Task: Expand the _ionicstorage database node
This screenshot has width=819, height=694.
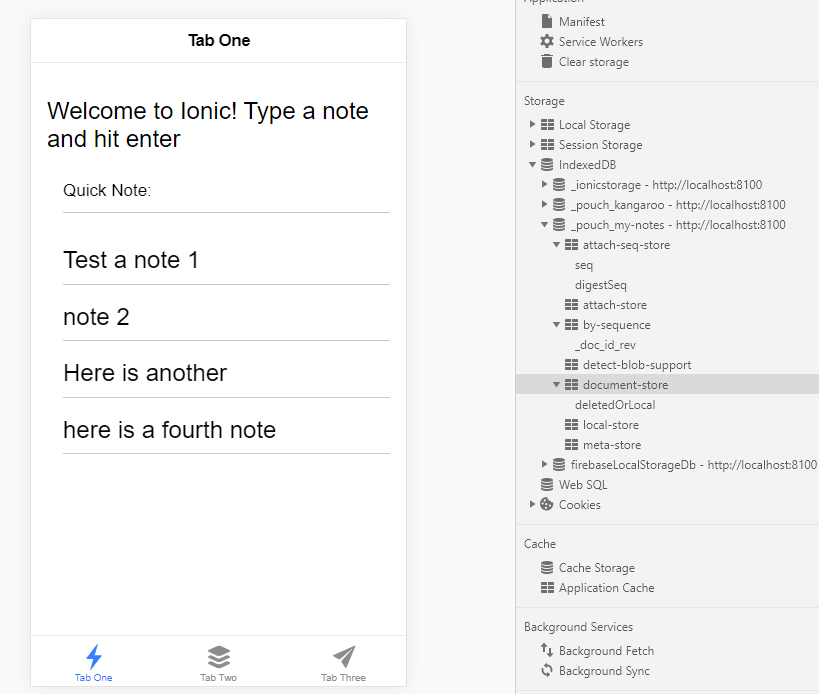Action: coord(544,184)
